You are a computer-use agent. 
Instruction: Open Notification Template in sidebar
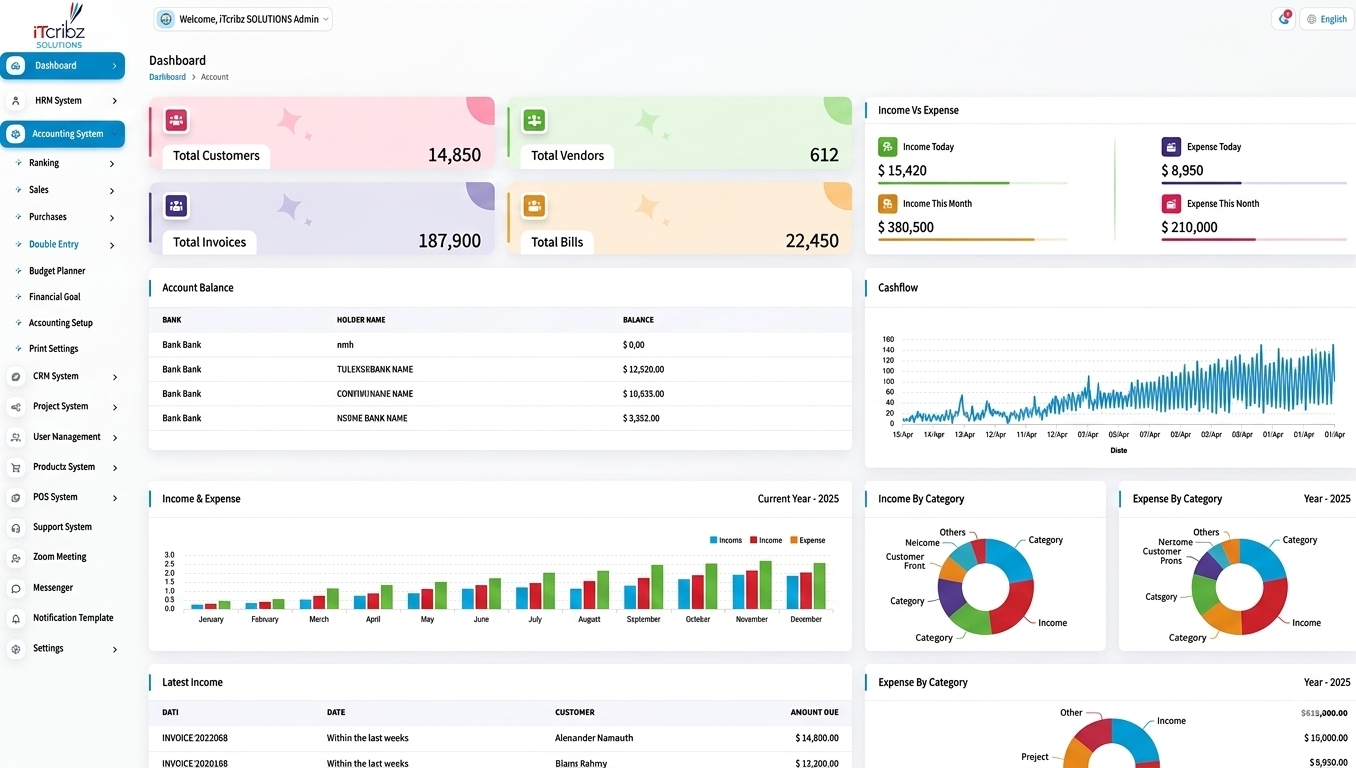click(x=73, y=618)
